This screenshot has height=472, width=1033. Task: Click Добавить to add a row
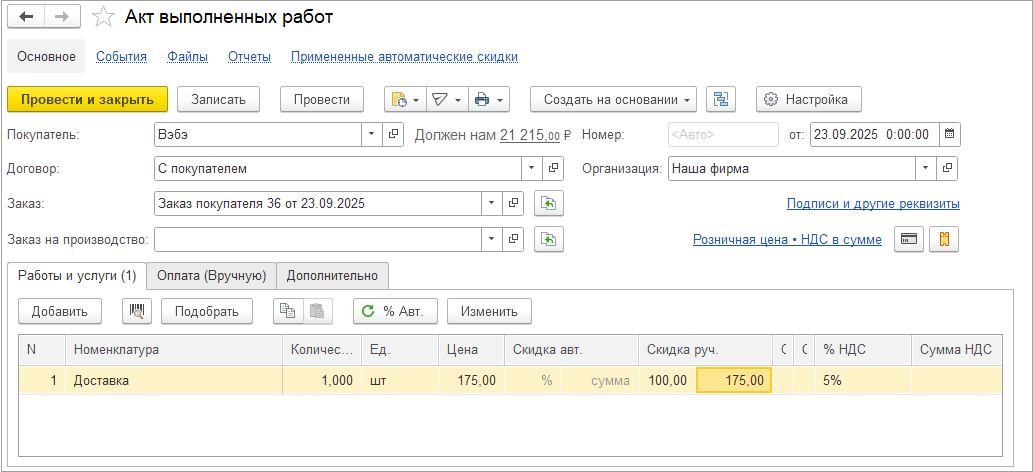click(60, 311)
